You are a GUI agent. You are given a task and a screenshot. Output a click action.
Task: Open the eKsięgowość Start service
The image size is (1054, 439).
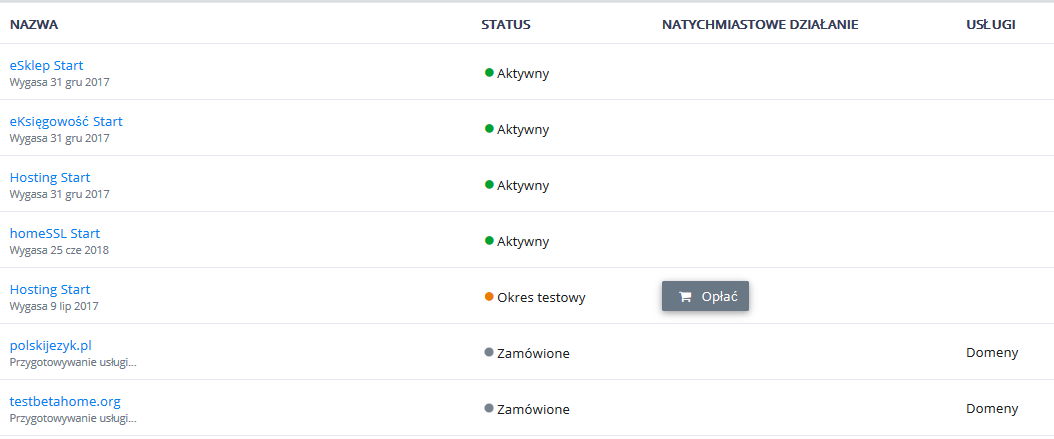click(x=66, y=121)
